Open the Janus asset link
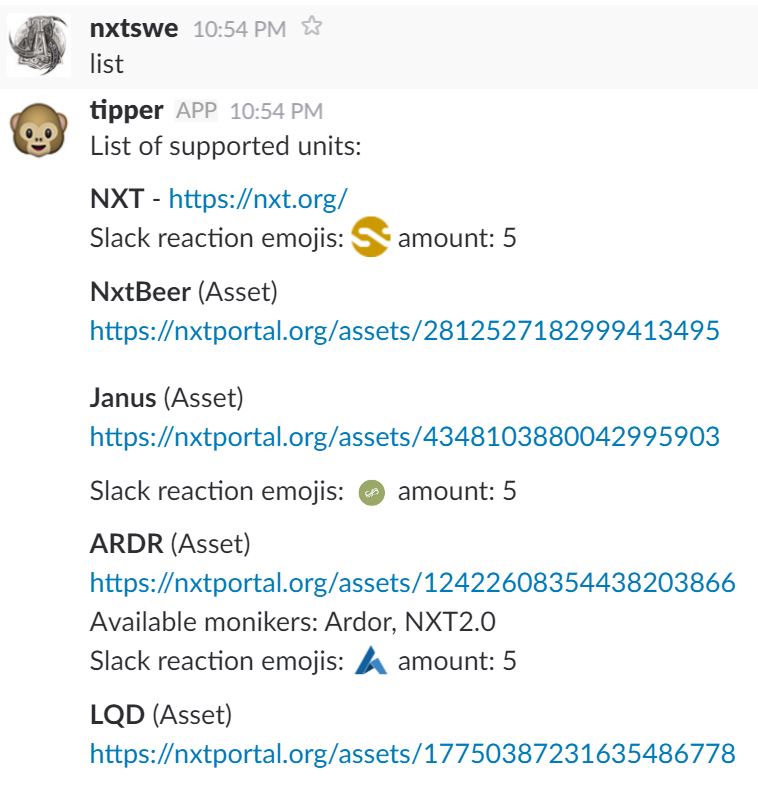This screenshot has width=758, height=788. click(x=404, y=436)
